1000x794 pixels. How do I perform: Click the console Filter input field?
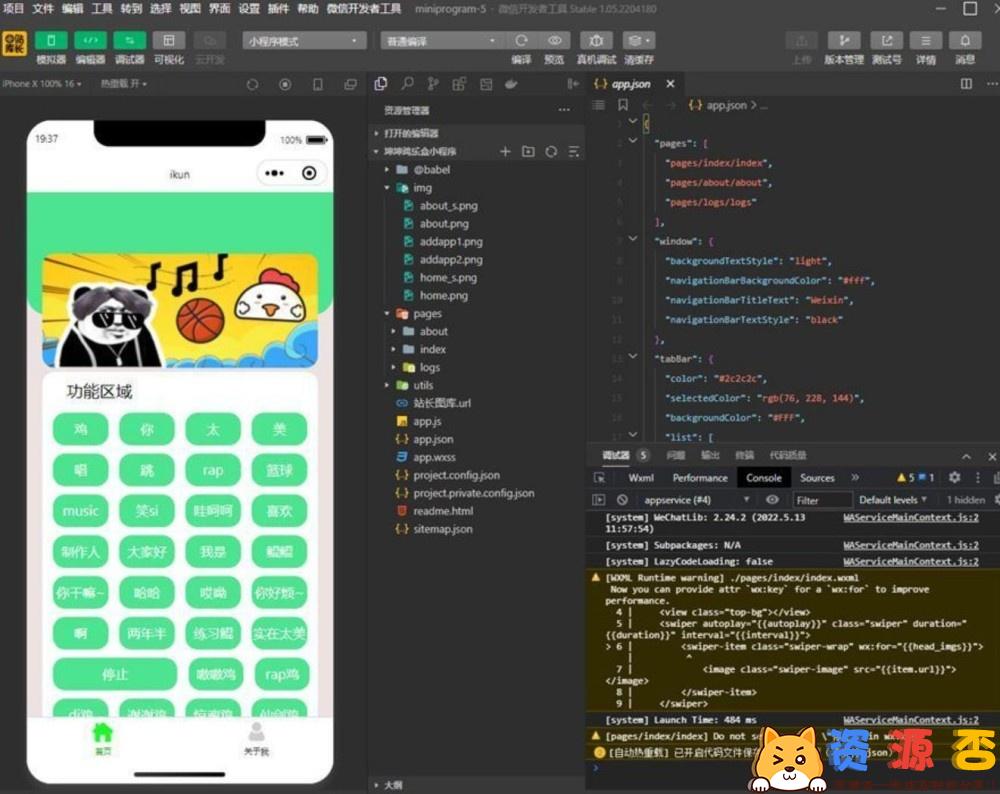coord(821,500)
